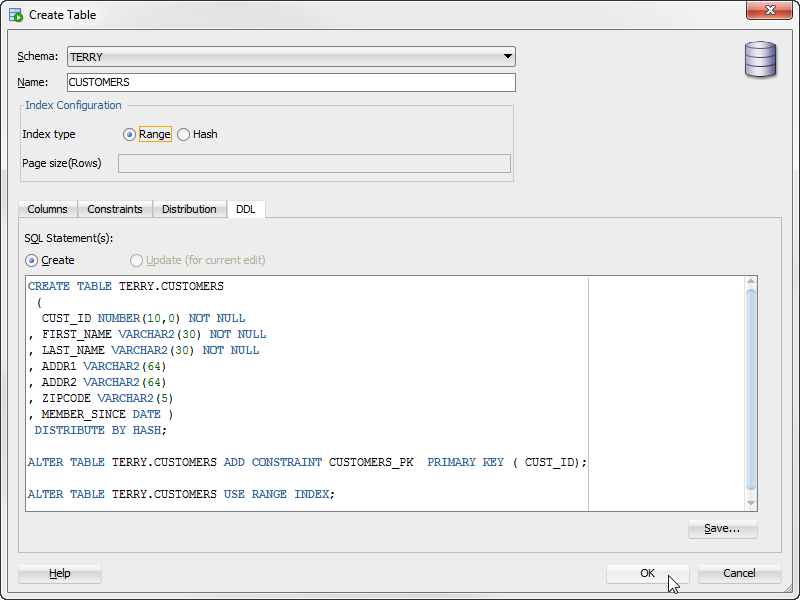Click the database cylinder icon
This screenshot has height=600, width=800.
point(760,60)
